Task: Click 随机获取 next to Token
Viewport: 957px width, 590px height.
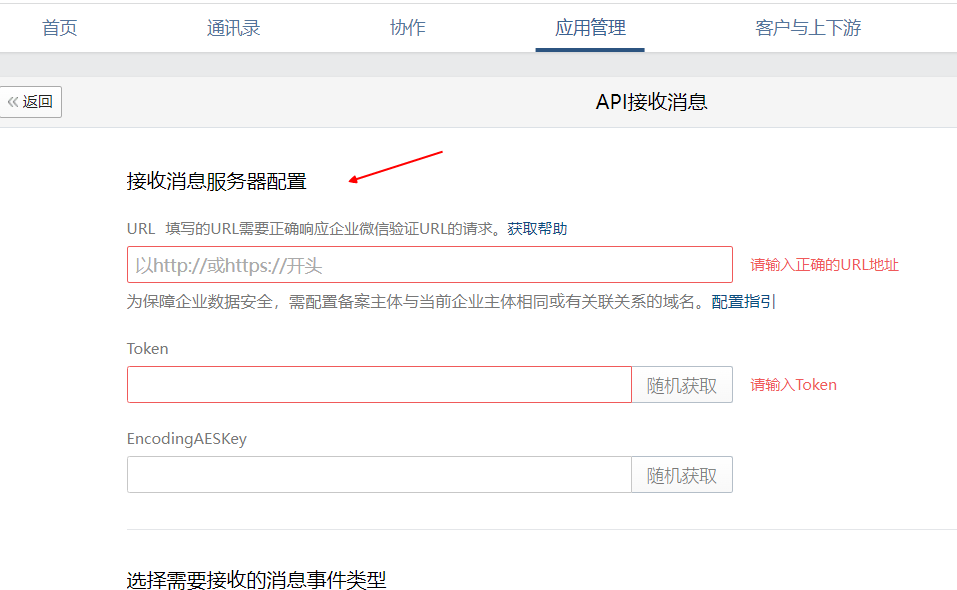Action: 682,384
